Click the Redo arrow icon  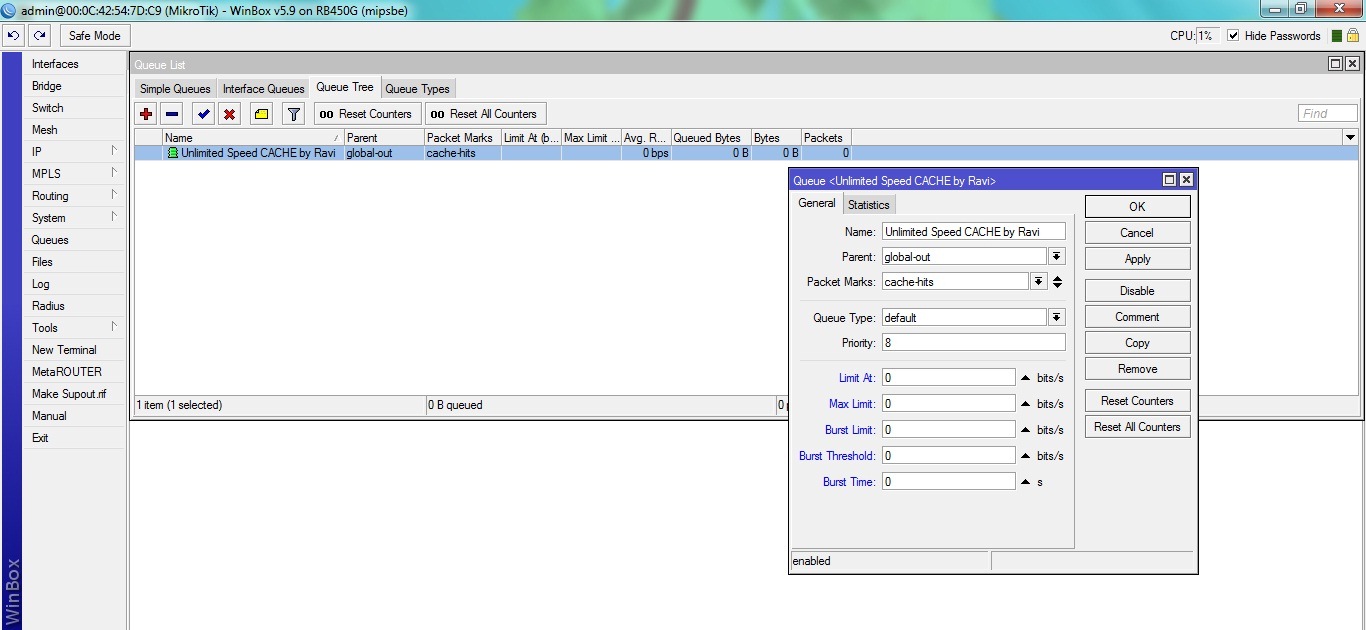coord(39,35)
